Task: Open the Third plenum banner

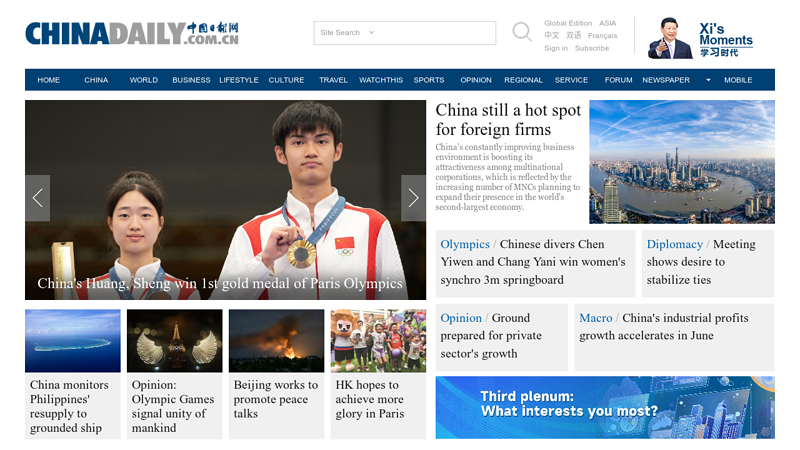Action: pyautogui.click(x=605, y=407)
